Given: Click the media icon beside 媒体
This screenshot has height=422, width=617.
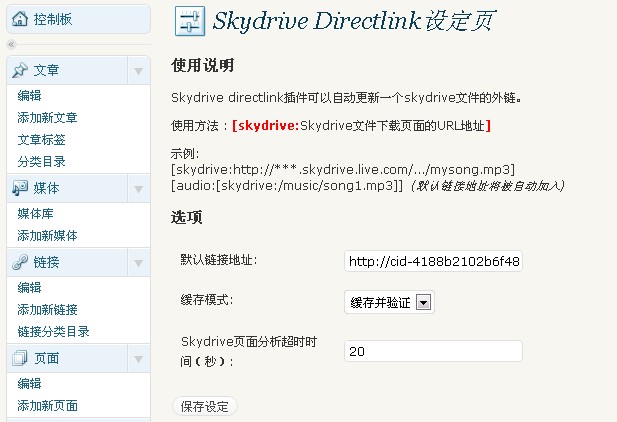Looking at the screenshot, I should tap(20, 188).
